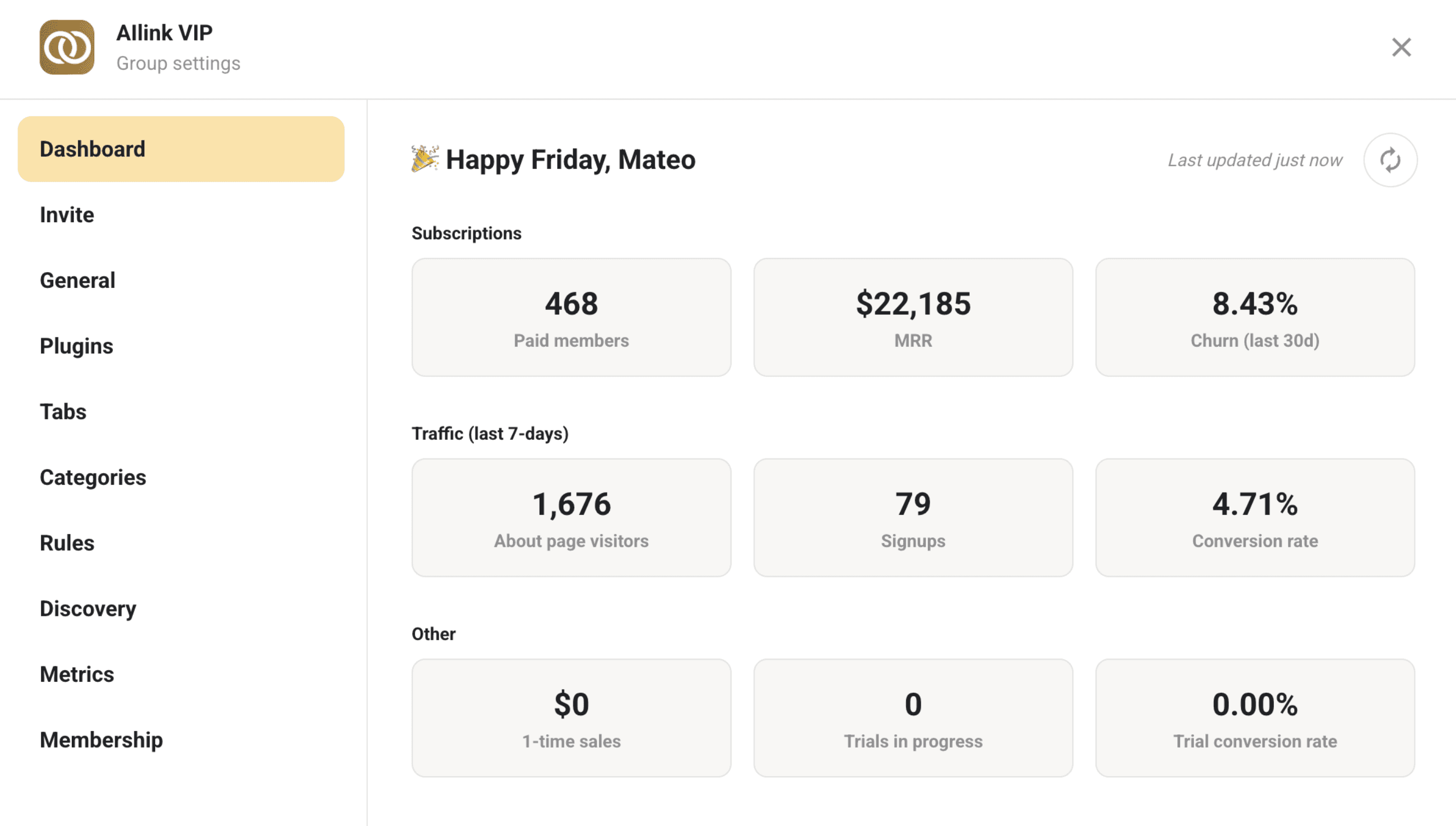Click the 468 Paid members card
Screen dimensions: 1456x826
click(x=571, y=317)
